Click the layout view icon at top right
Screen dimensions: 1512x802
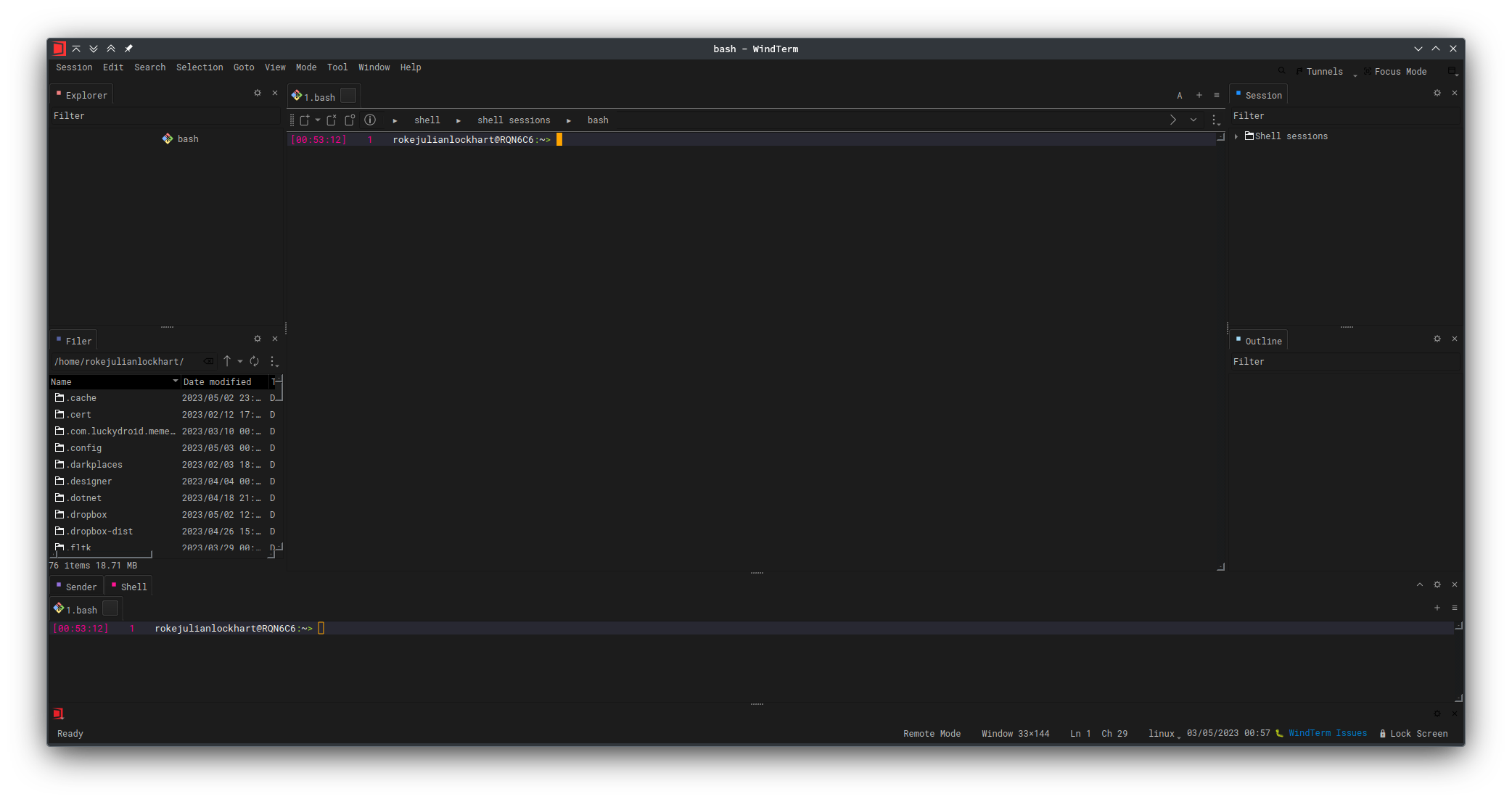click(1451, 72)
